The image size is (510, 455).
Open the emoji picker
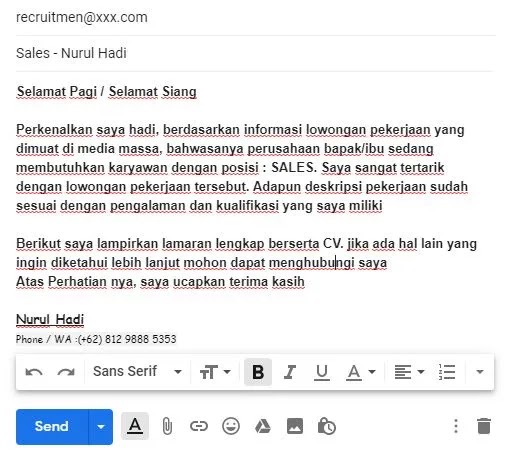231,426
